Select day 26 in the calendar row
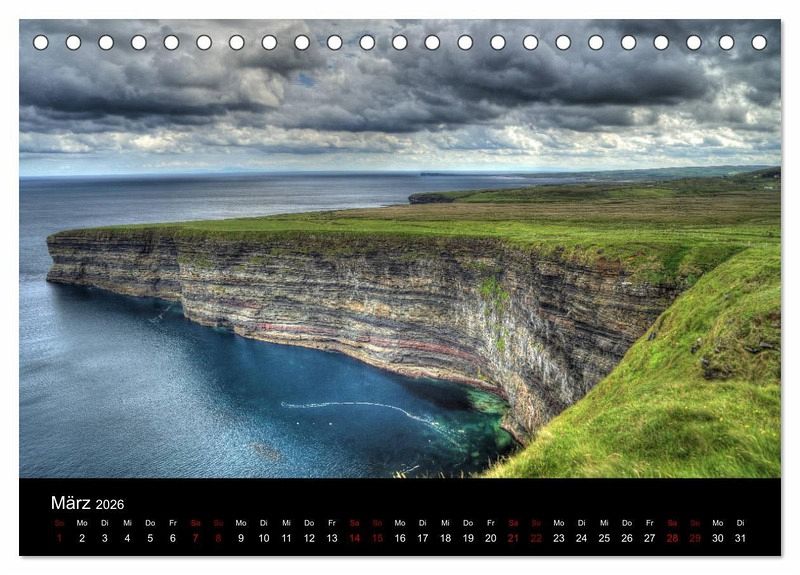The width and height of the screenshot is (800, 575). click(x=627, y=538)
